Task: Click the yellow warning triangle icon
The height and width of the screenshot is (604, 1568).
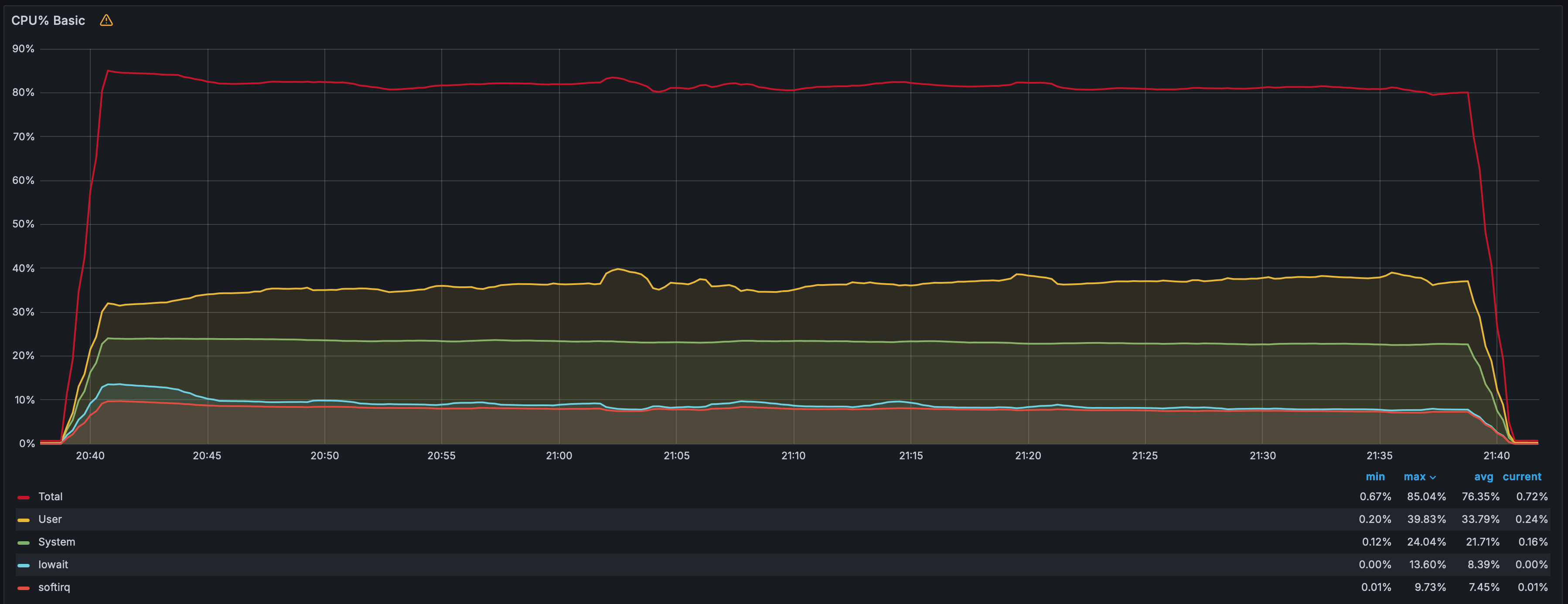Action: 106,20
